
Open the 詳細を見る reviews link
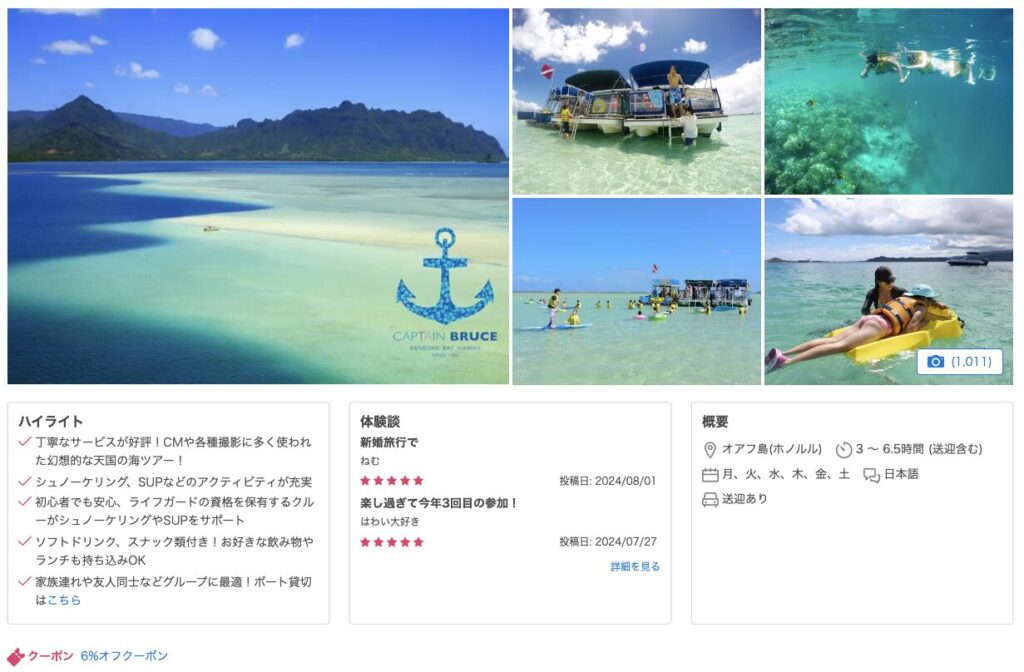click(x=635, y=566)
